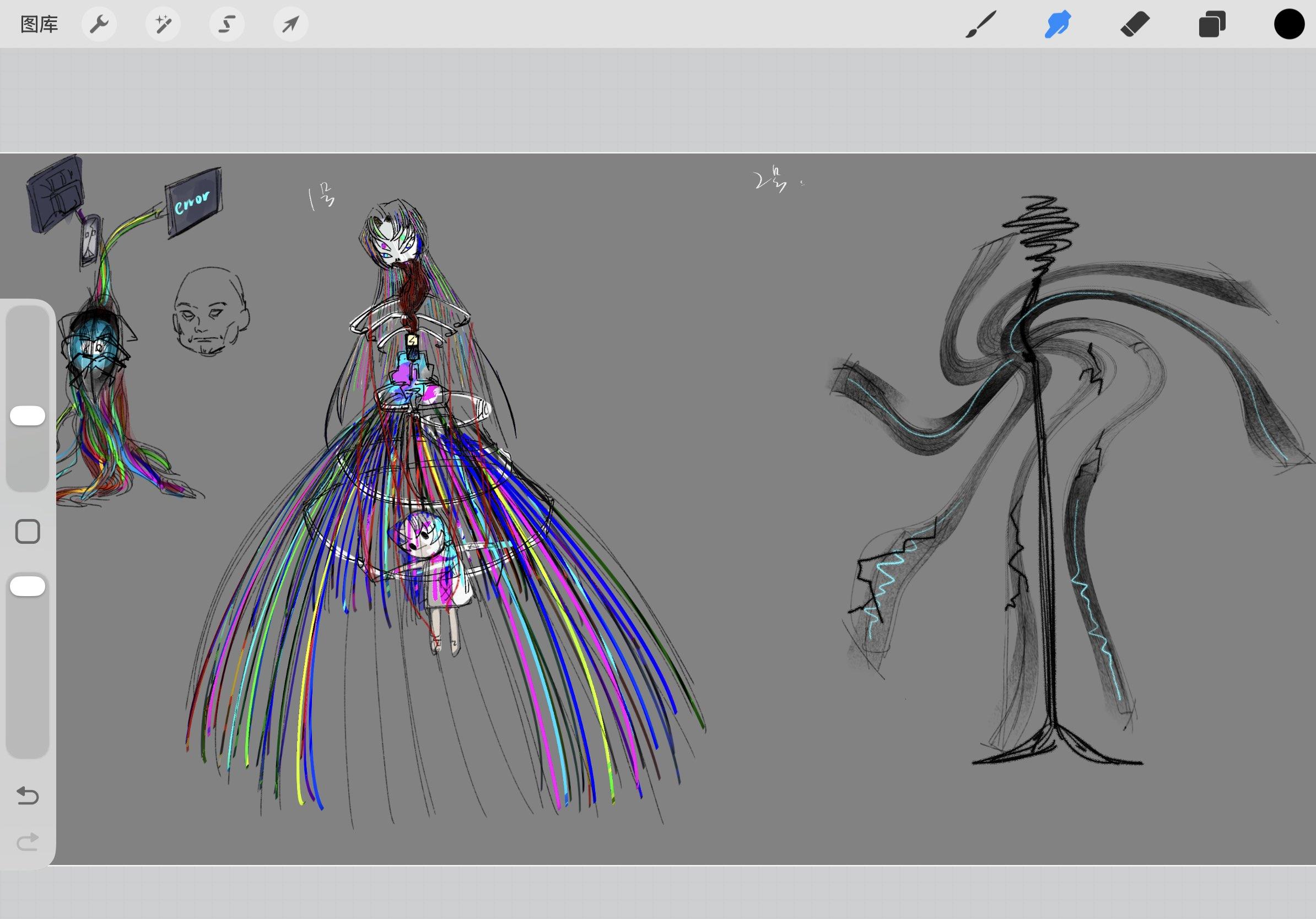
Task: Undo the last stroke
Action: [28, 796]
